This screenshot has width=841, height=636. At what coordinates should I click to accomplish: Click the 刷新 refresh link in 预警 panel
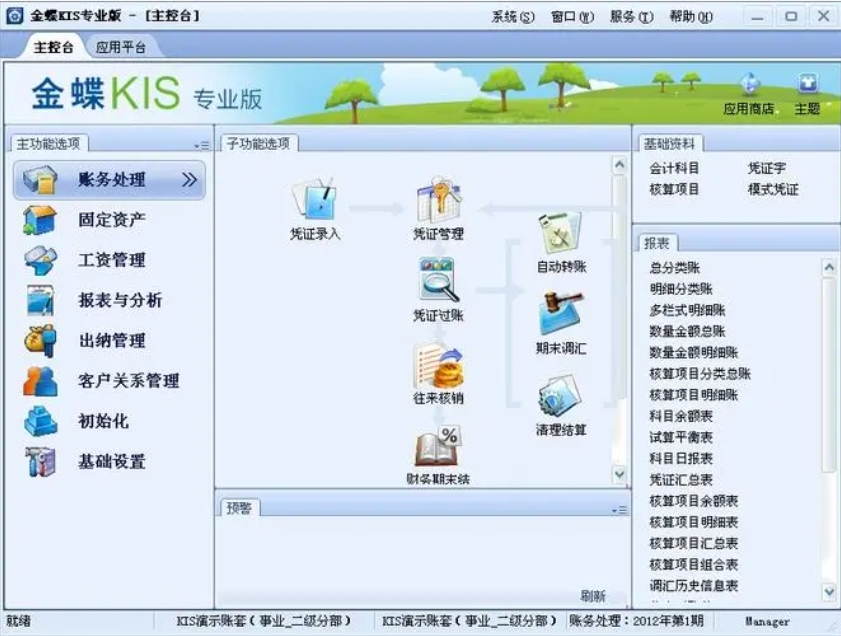tap(593, 596)
